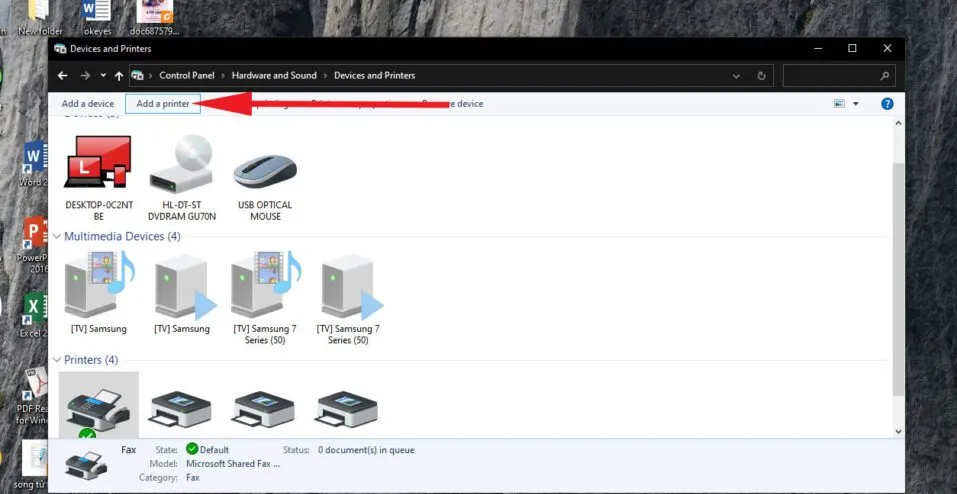Click the search magnifier icon
Image resolution: width=957 pixels, height=494 pixels.
pyautogui.click(x=884, y=76)
